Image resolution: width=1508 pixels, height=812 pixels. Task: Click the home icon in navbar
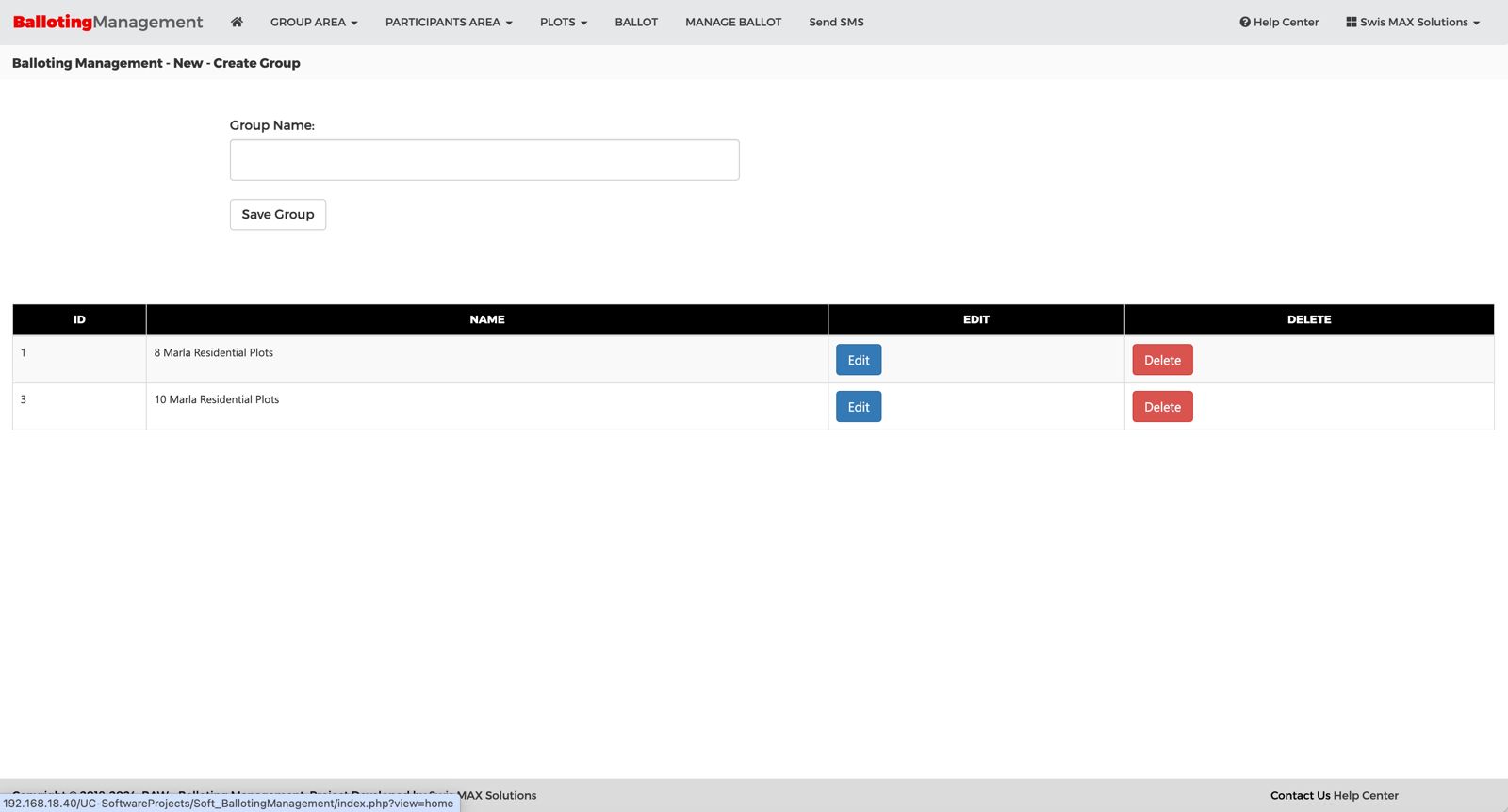point(237,22)
